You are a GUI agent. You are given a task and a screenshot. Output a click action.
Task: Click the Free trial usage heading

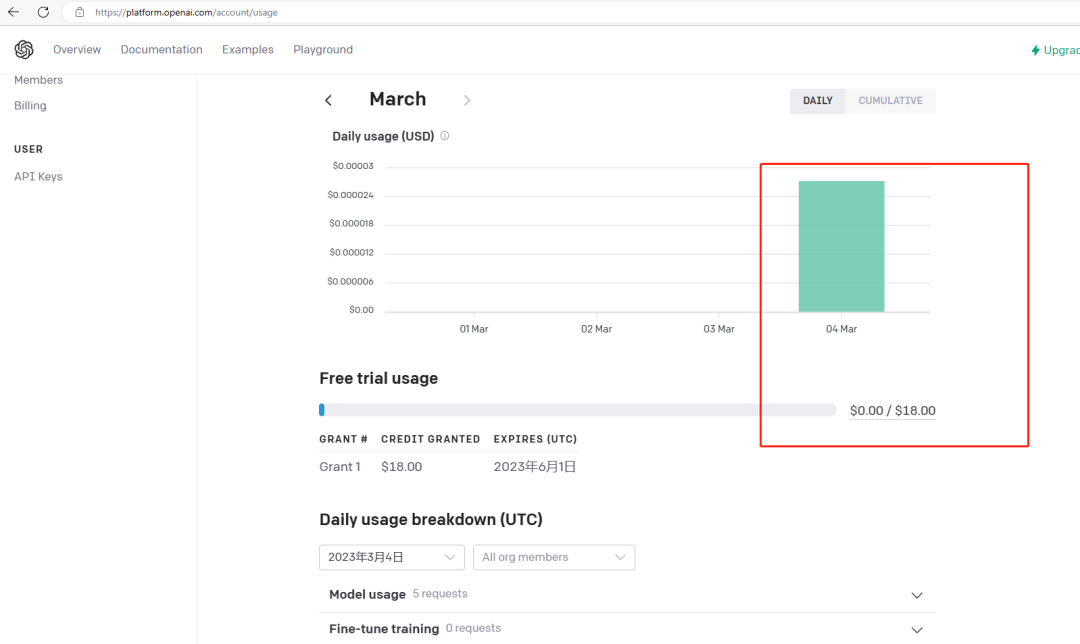[x=379, y=378]
